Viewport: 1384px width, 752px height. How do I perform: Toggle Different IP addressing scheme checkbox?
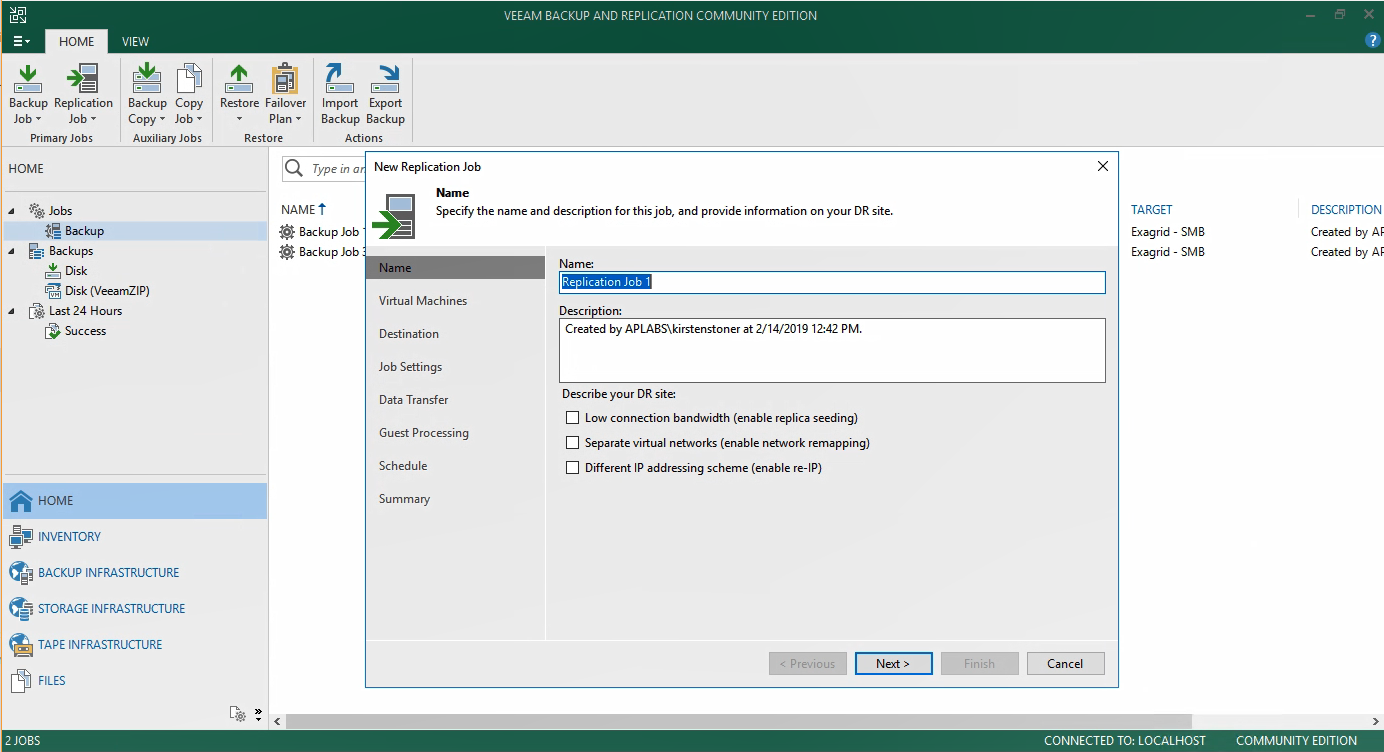tap(573, 467)
